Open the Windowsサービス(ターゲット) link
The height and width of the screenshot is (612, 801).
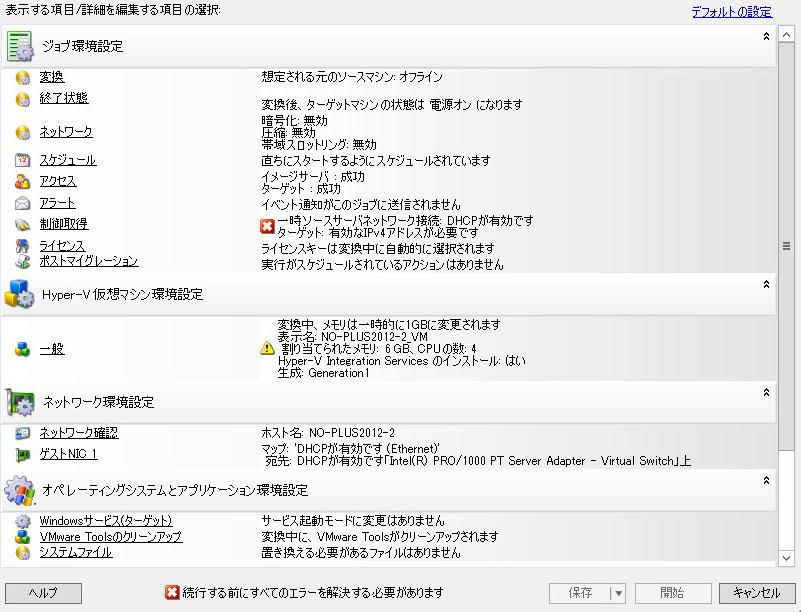(x=105, y=521)
